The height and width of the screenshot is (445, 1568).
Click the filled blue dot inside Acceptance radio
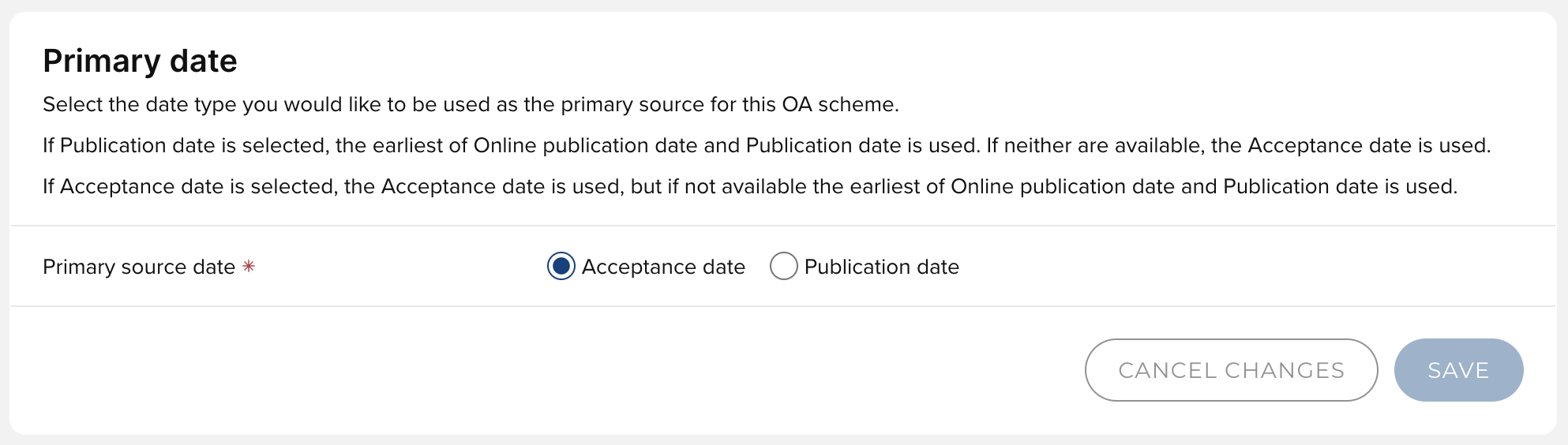(x=561, y=267)
